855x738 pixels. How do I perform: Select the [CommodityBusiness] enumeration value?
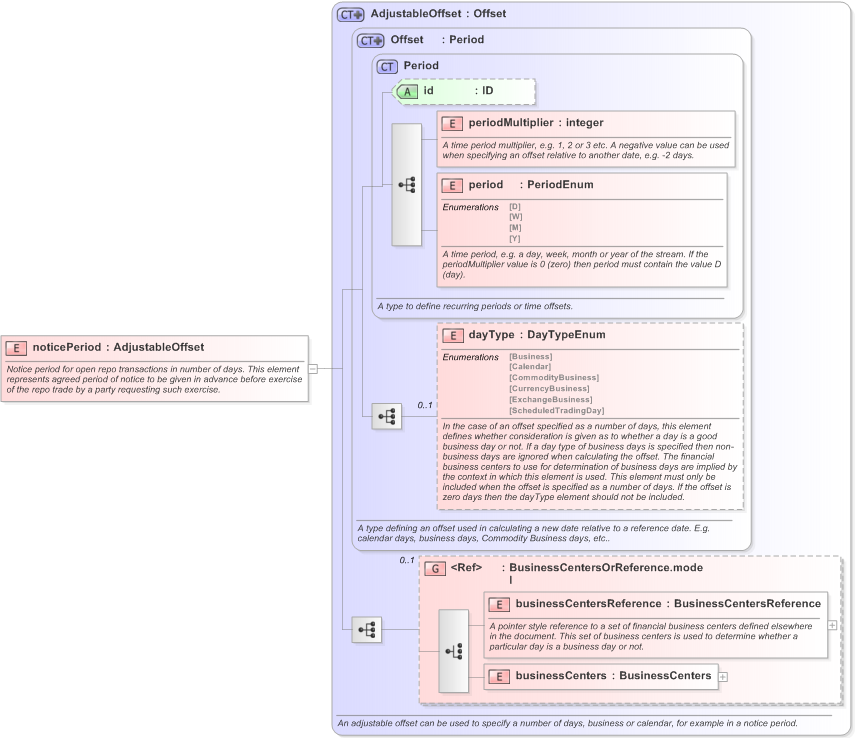pyautogui.click(x=554, y=378)
